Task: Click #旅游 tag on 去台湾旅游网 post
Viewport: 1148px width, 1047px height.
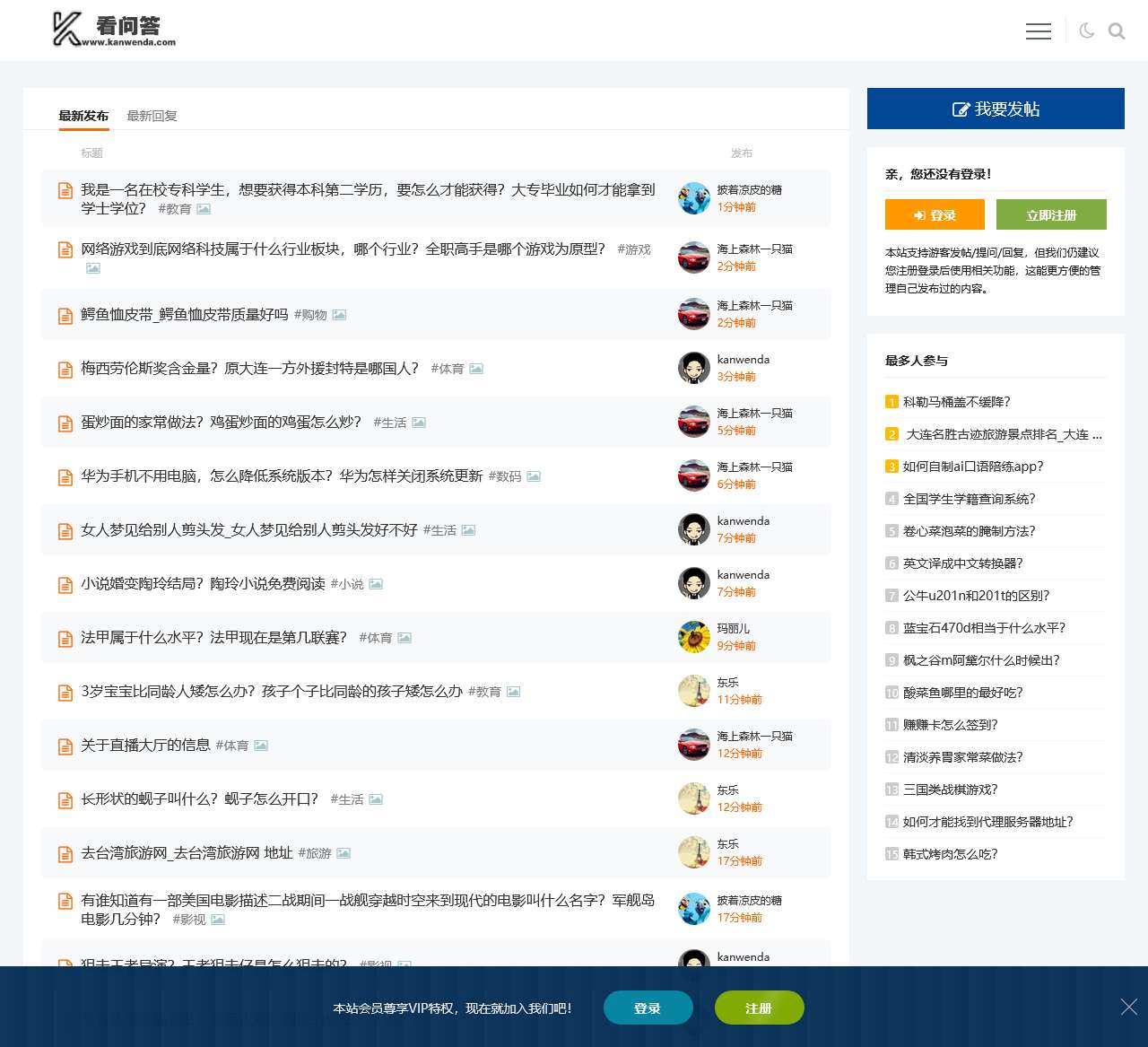Action: [315, 853]
